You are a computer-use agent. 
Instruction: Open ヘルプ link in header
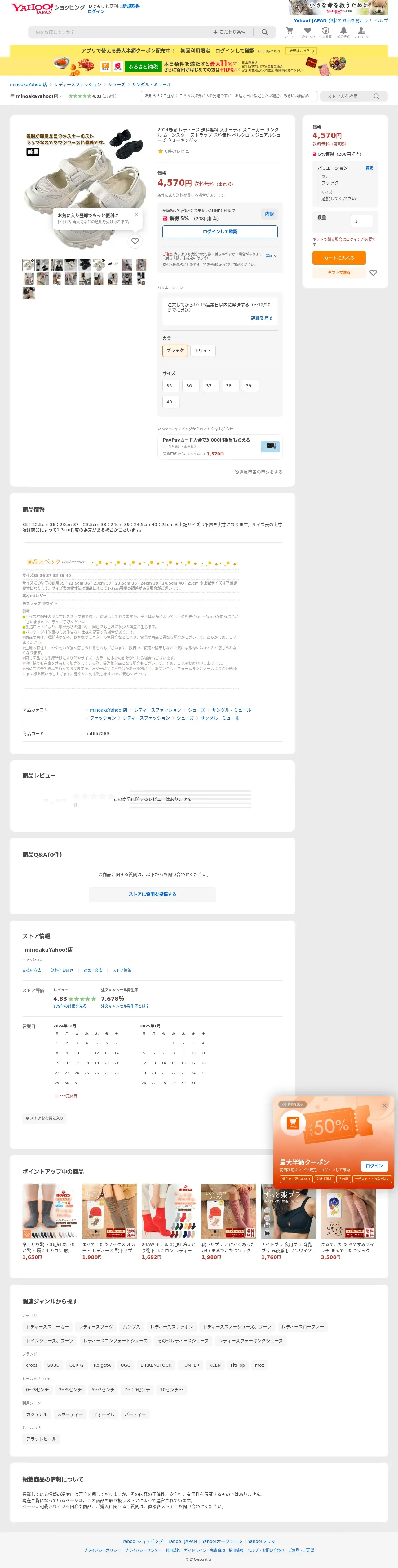pyautogui.click(x=382, y=20)
